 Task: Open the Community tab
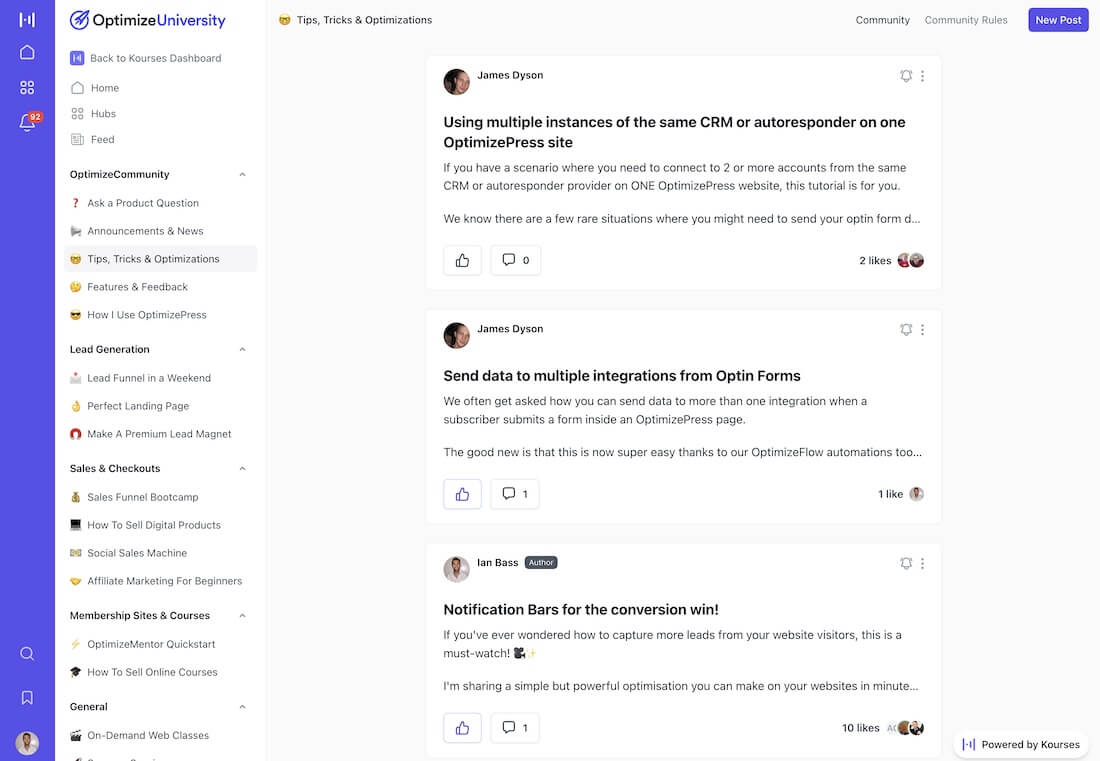click(x=882, y=20)
